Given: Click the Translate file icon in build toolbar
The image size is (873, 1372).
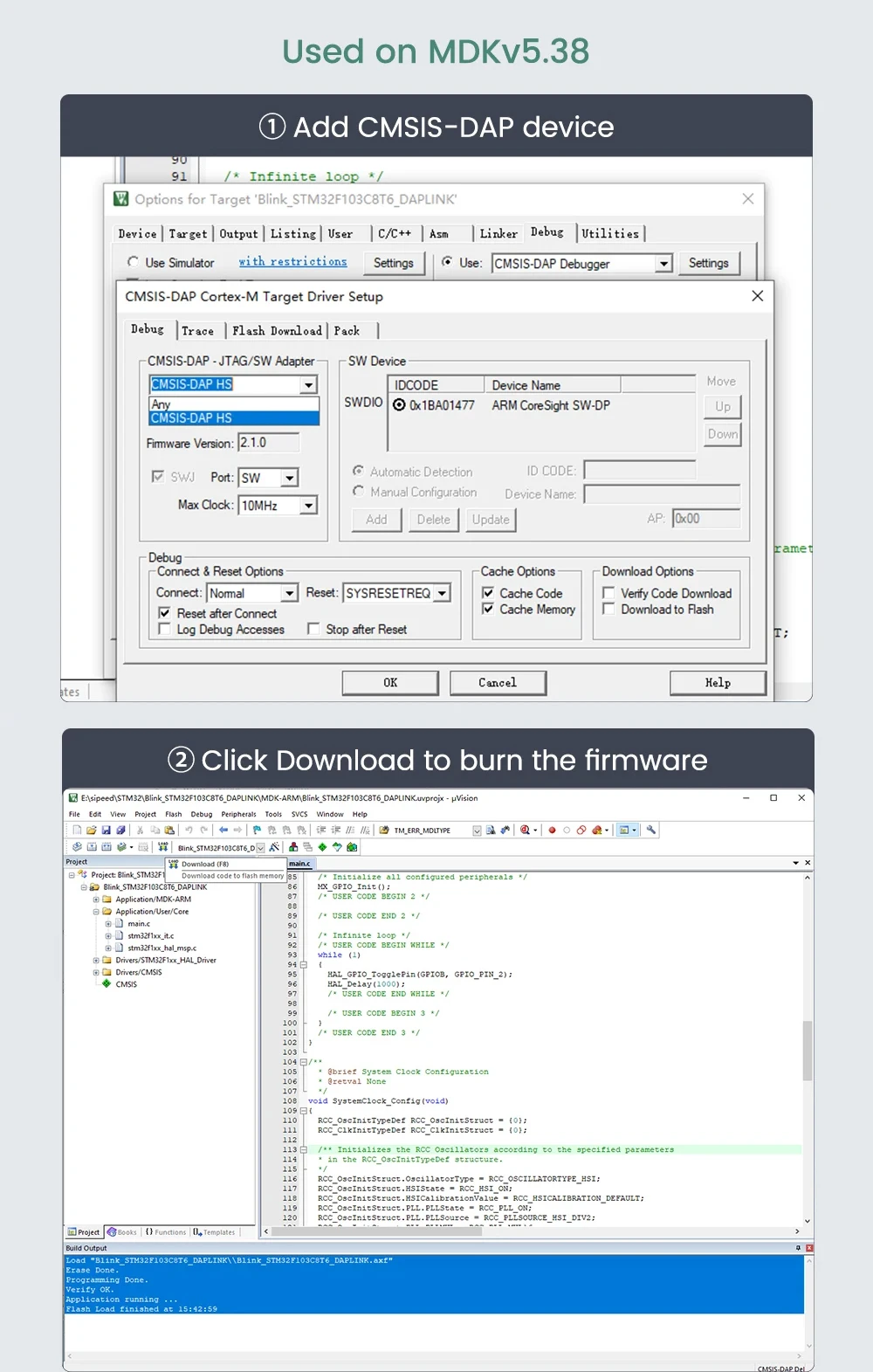Looking at the screenshot, I should [x=77, y=847].
